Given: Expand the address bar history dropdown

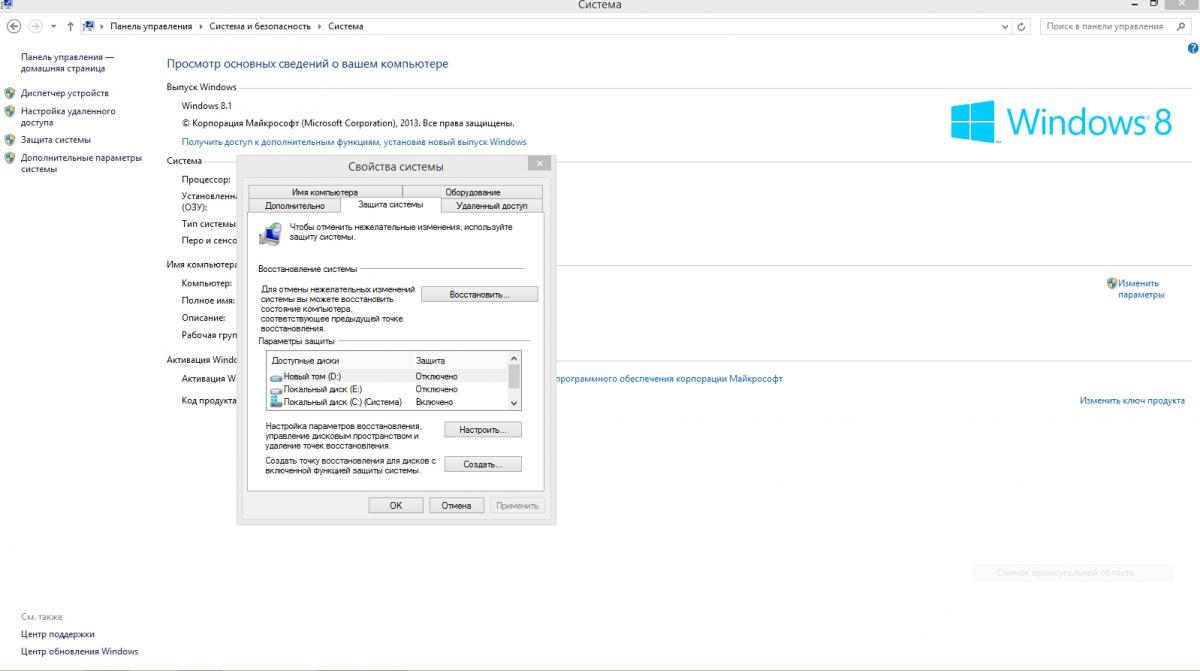Looking at the screenshot, I should [1006, 26].
